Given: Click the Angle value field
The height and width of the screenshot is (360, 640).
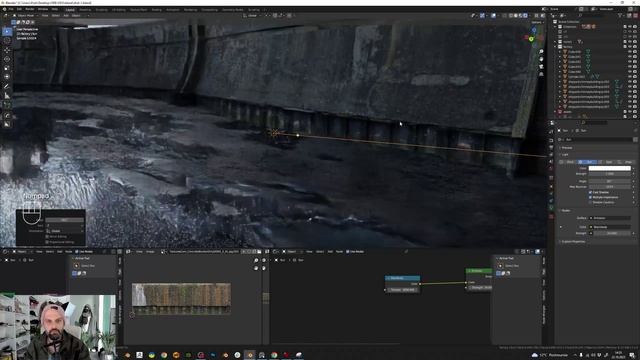Looking at the screenshot, I should (609, 181).
